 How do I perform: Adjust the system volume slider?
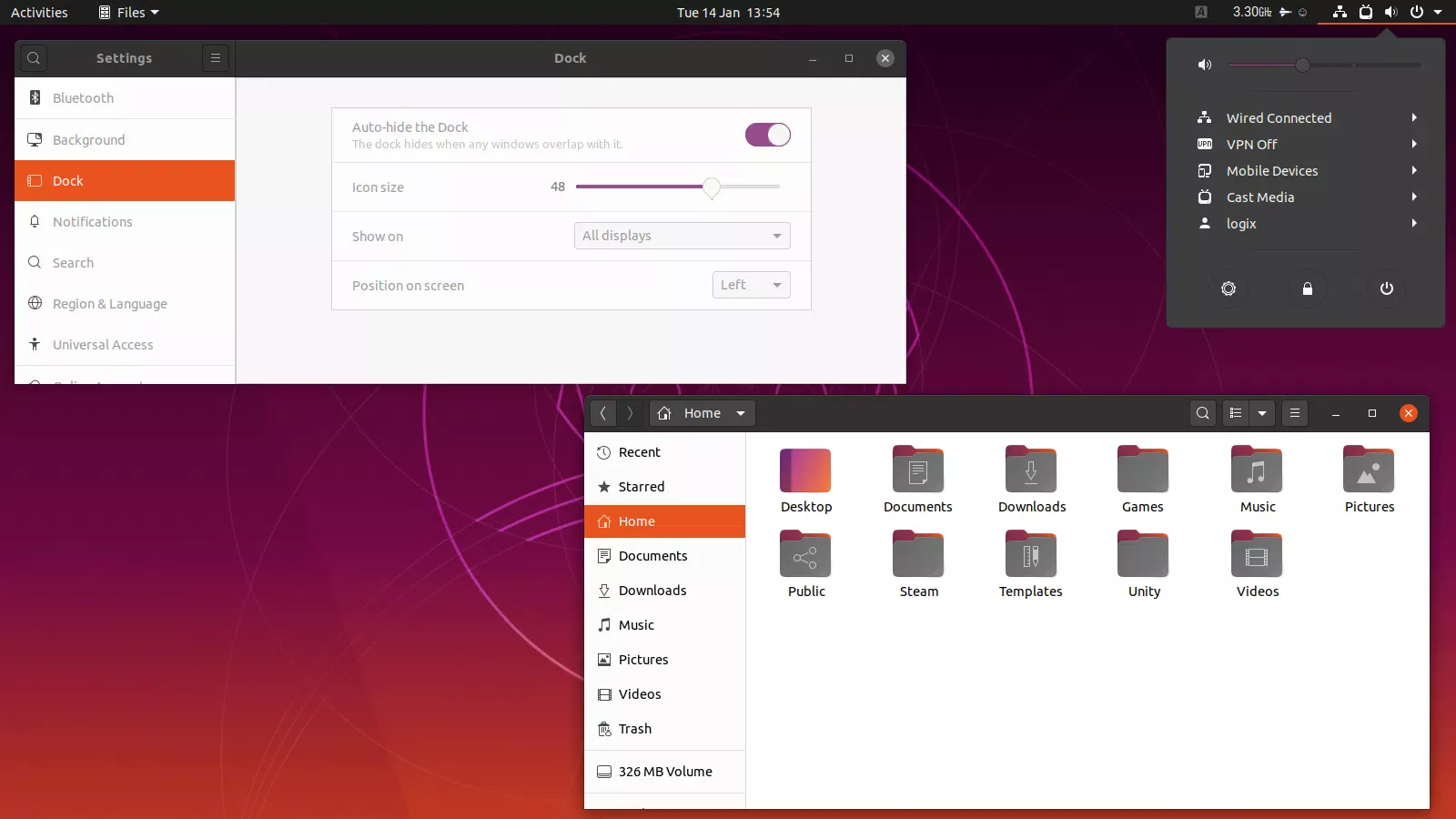click(x=1324, y=65)
